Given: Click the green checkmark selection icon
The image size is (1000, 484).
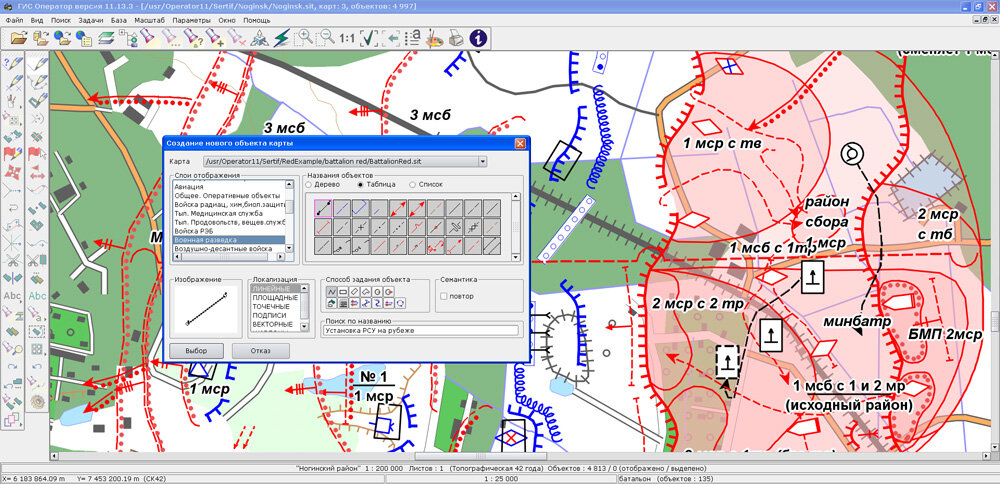Looking at the screenshot, I should pyautogui.click(x=369, y=38).
